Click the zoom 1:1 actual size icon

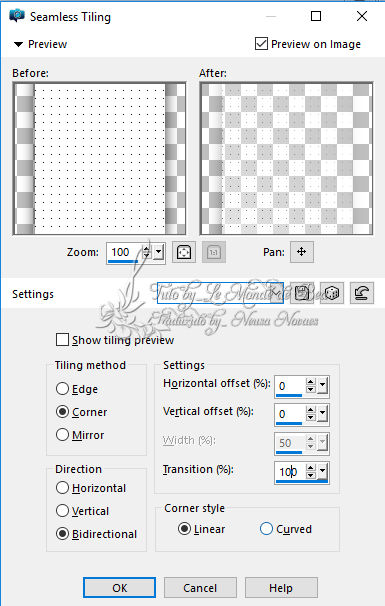(x=214, y=252)
